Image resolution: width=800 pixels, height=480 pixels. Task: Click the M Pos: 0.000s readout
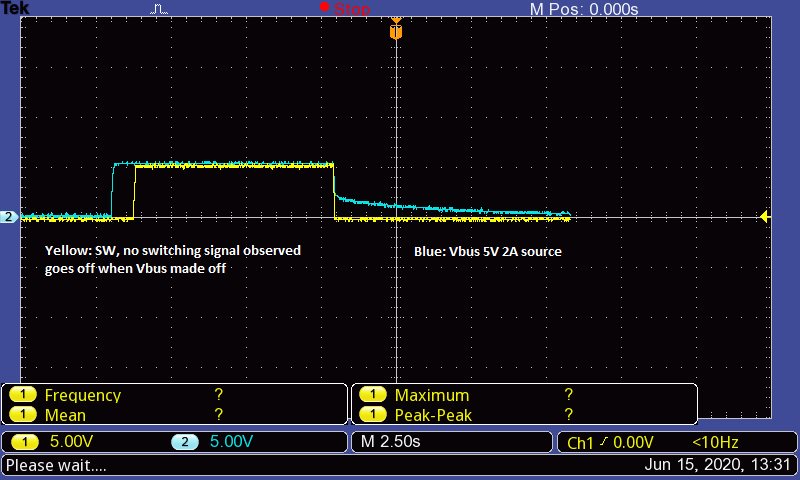tap(584, 9)
